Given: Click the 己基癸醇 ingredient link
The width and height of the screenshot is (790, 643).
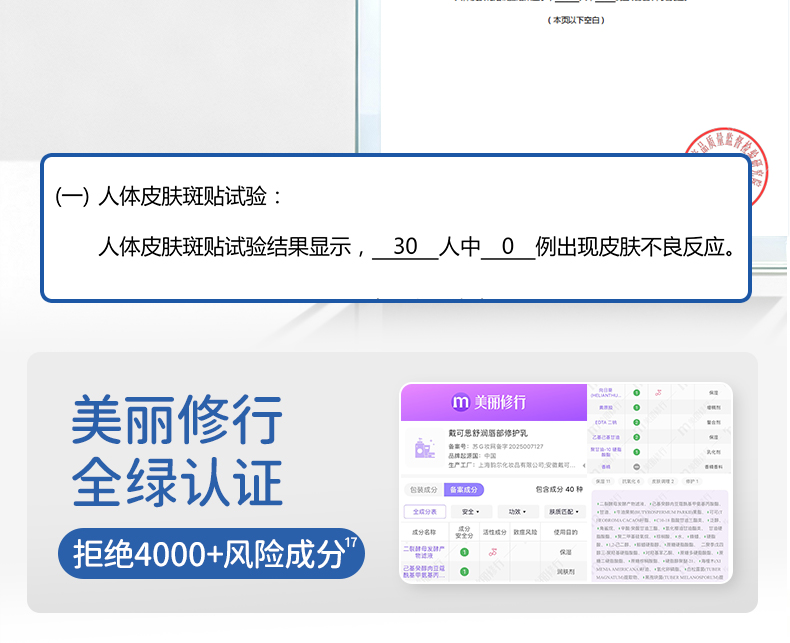Looking at the screenshot, I should click(424, 571).
